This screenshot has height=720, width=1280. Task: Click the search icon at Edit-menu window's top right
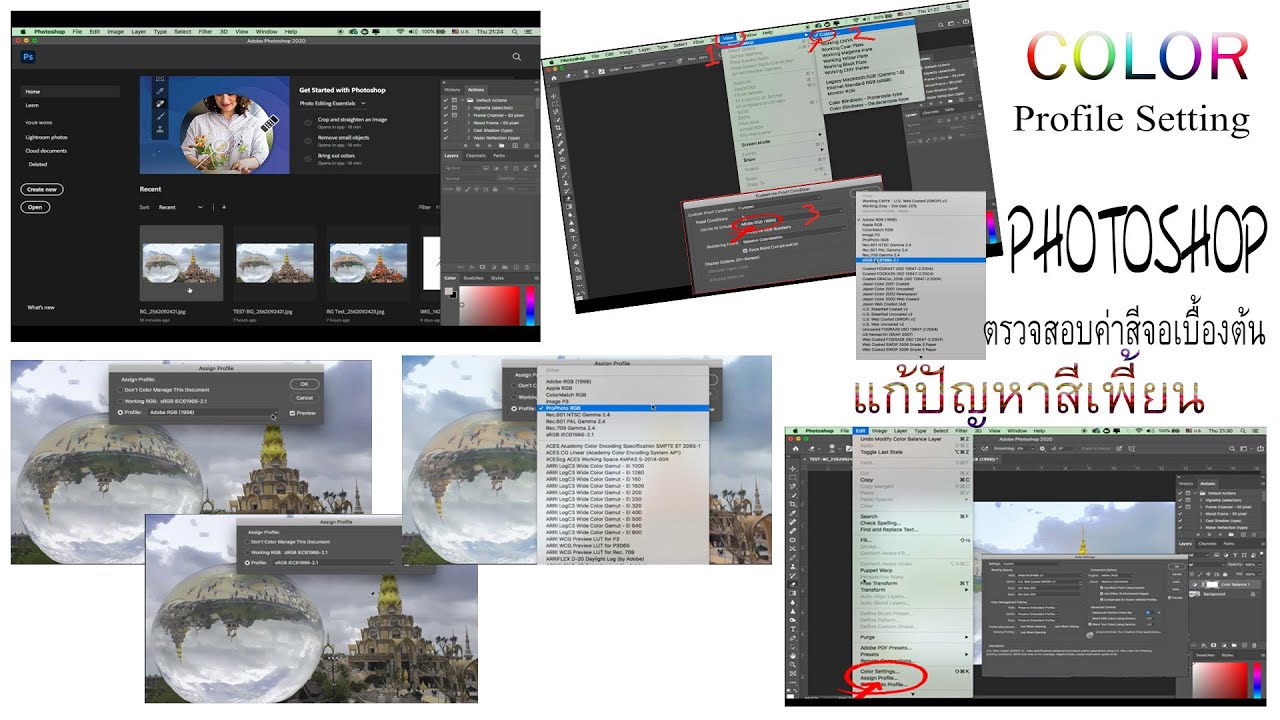click(1232, 449)
